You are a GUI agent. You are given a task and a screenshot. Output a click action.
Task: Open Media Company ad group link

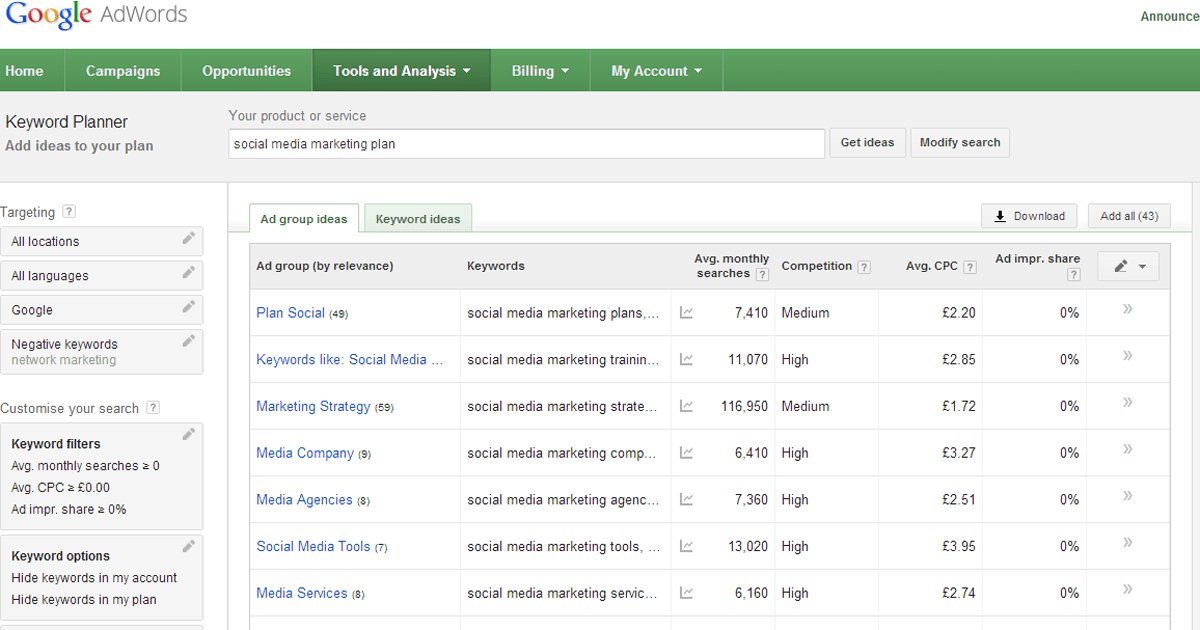coord(305,453)
